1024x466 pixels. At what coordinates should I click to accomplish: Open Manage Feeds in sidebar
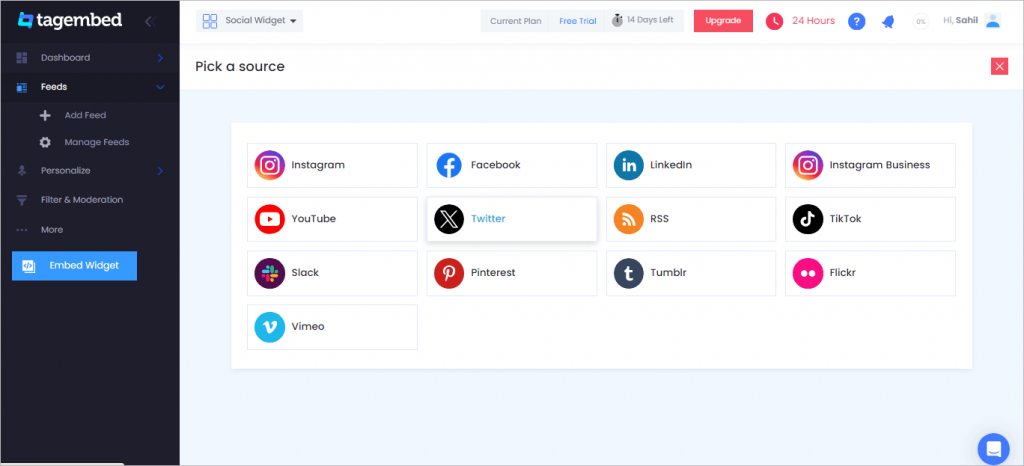click(x=97, y=142)
